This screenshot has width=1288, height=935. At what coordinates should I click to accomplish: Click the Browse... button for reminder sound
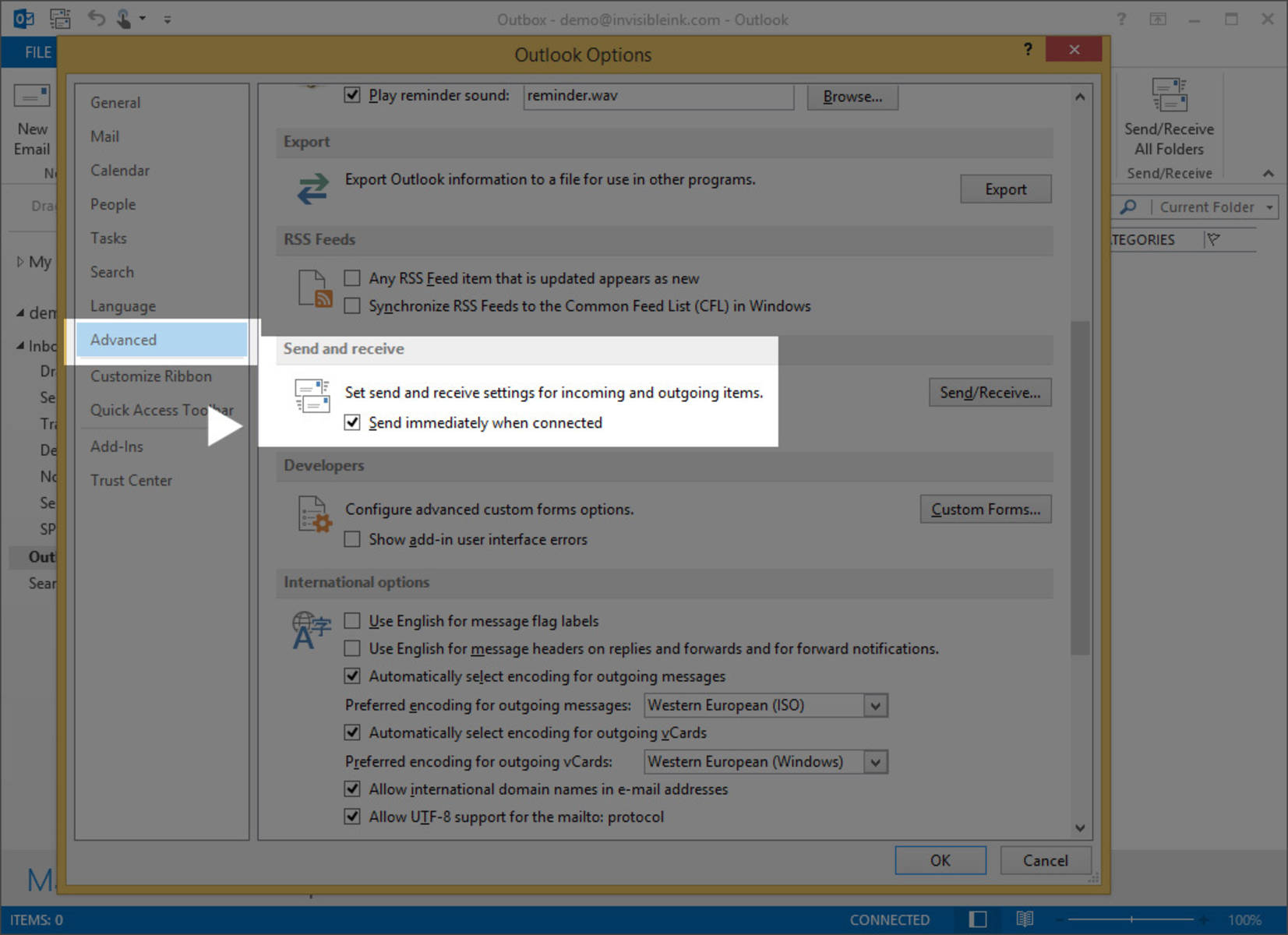[x=852, y=97]
